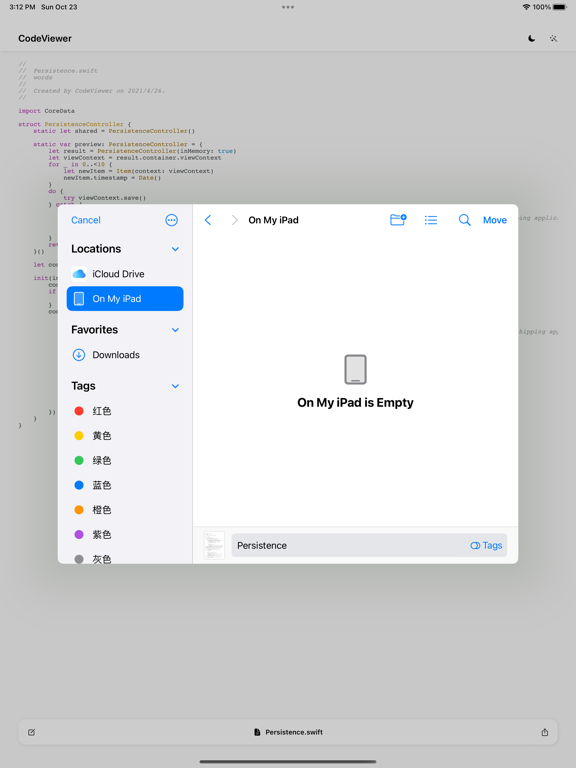The image size is (576, 768).
Task: Open the ellipsis more options circle
Action: click(x=171, y=220)
